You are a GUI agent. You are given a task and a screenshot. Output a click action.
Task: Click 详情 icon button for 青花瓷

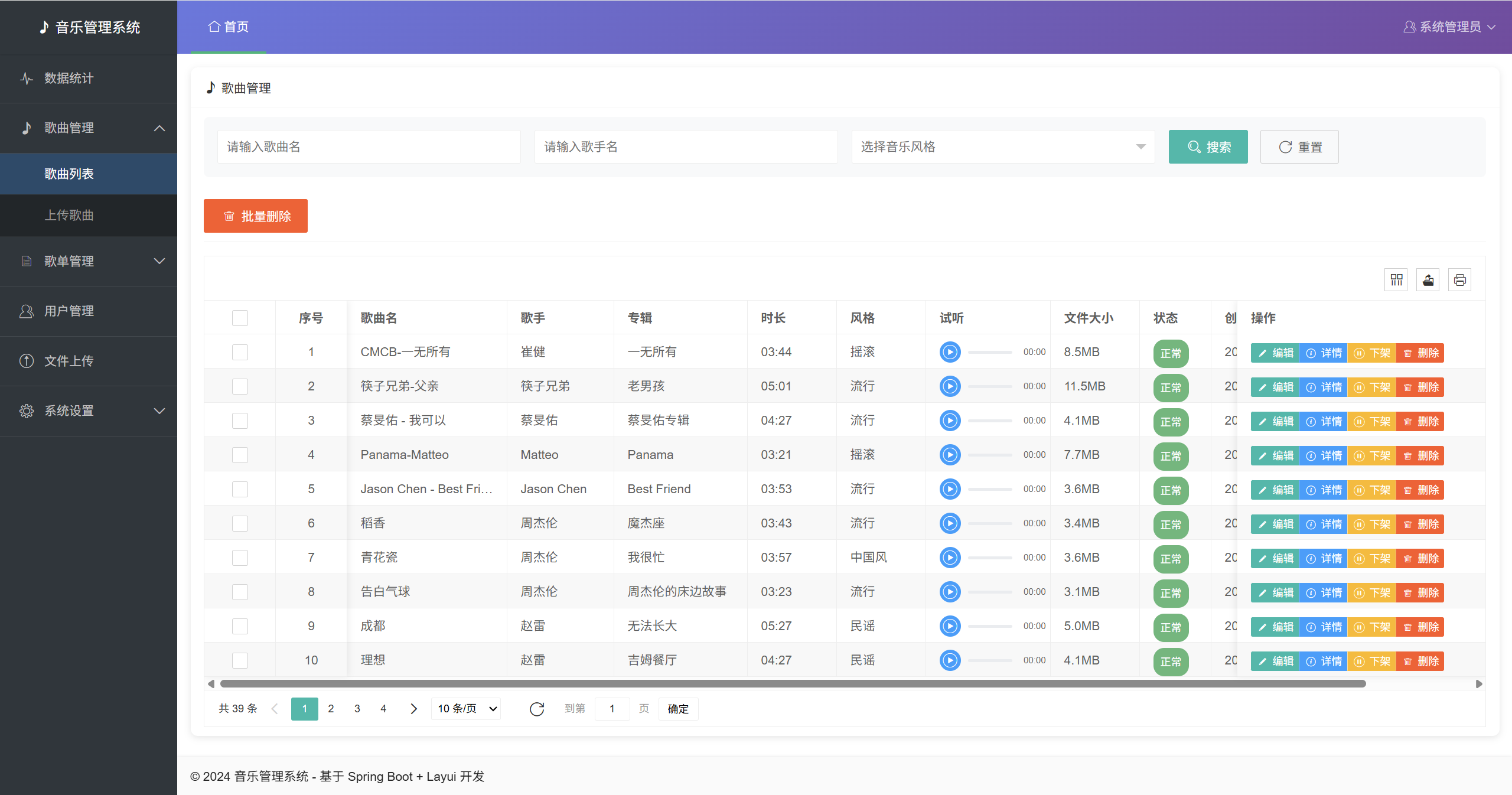pyautogui.click(x=1324, y=558)
